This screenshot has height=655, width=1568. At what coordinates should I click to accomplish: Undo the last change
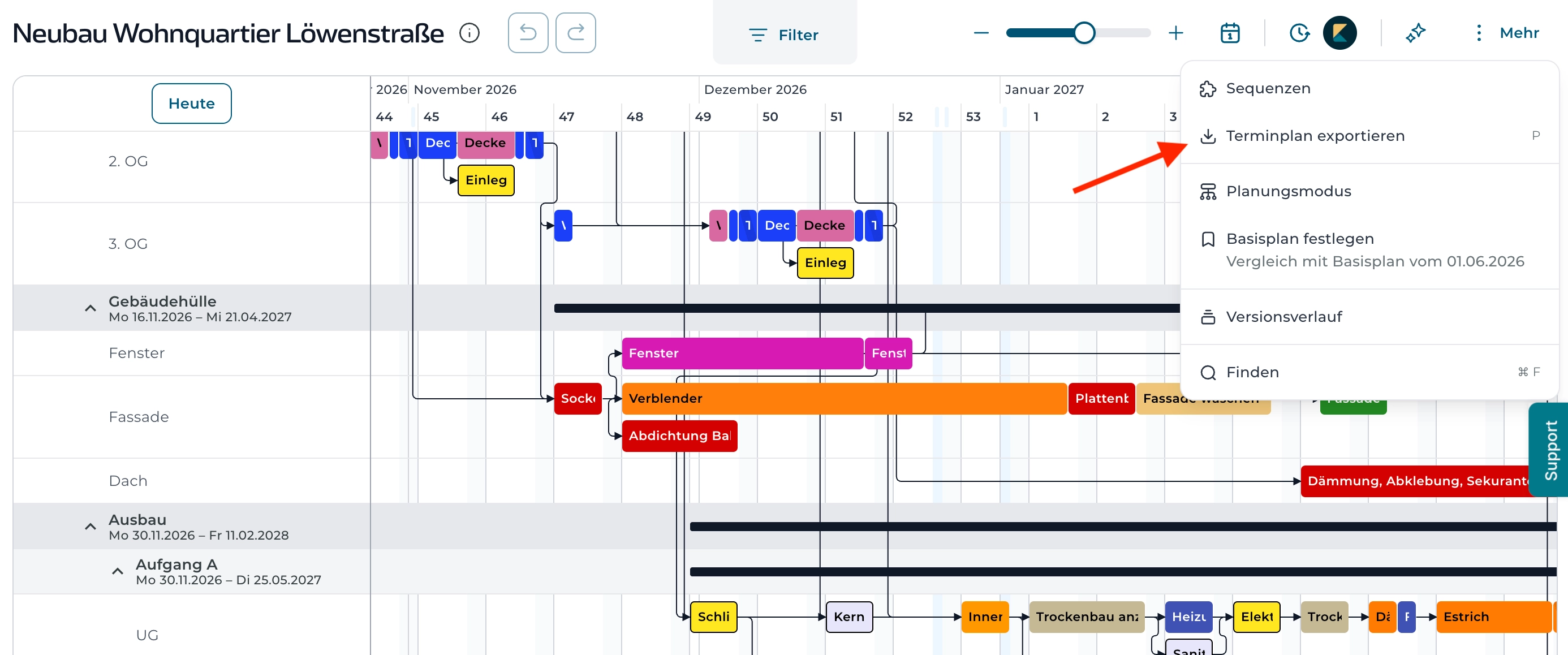pos(528,33)
